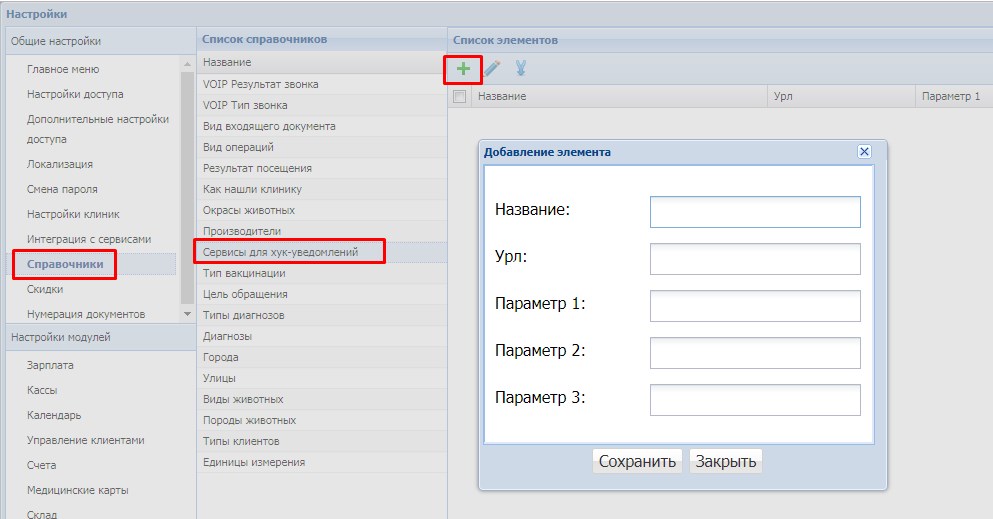Open Медицинские карты module settings
The height and width of the screenshot is (519, 993).
[x=77, y=490]
